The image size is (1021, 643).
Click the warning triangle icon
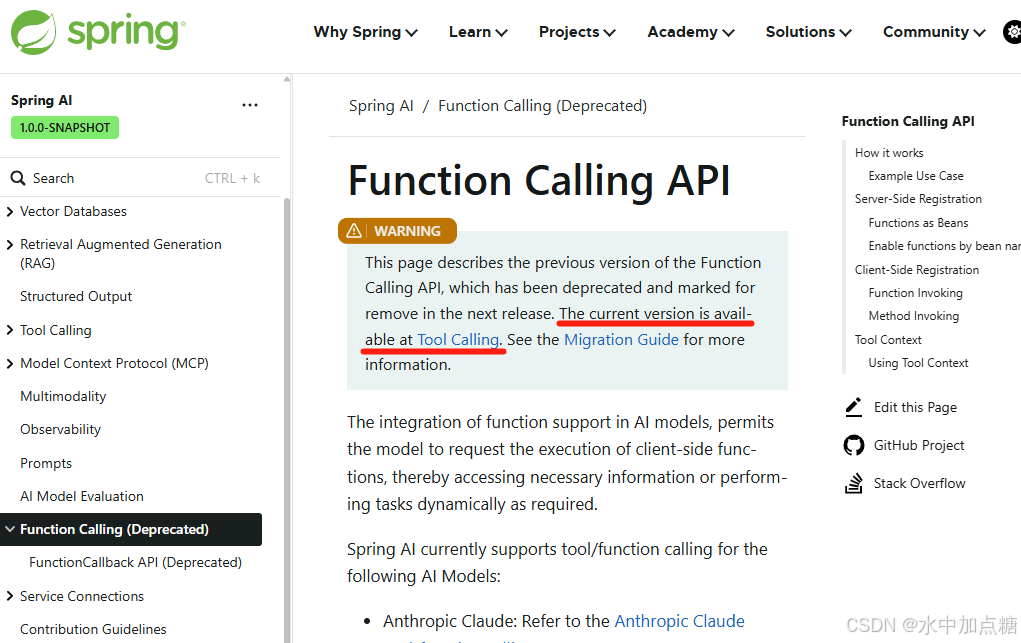click(x=354, y=231)
